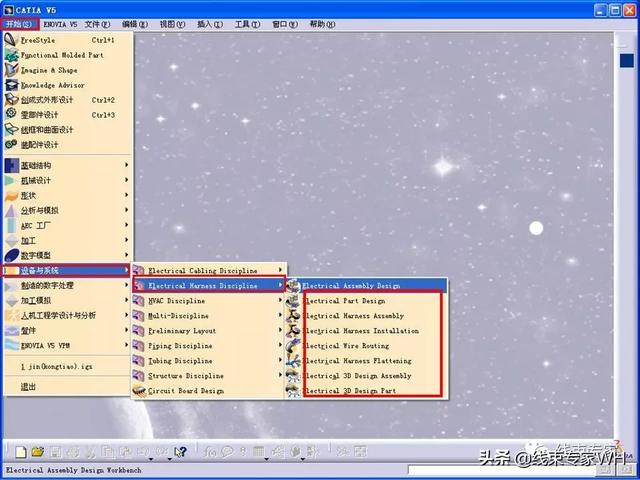Open the Piping Discipline submenu

[208, 346]
